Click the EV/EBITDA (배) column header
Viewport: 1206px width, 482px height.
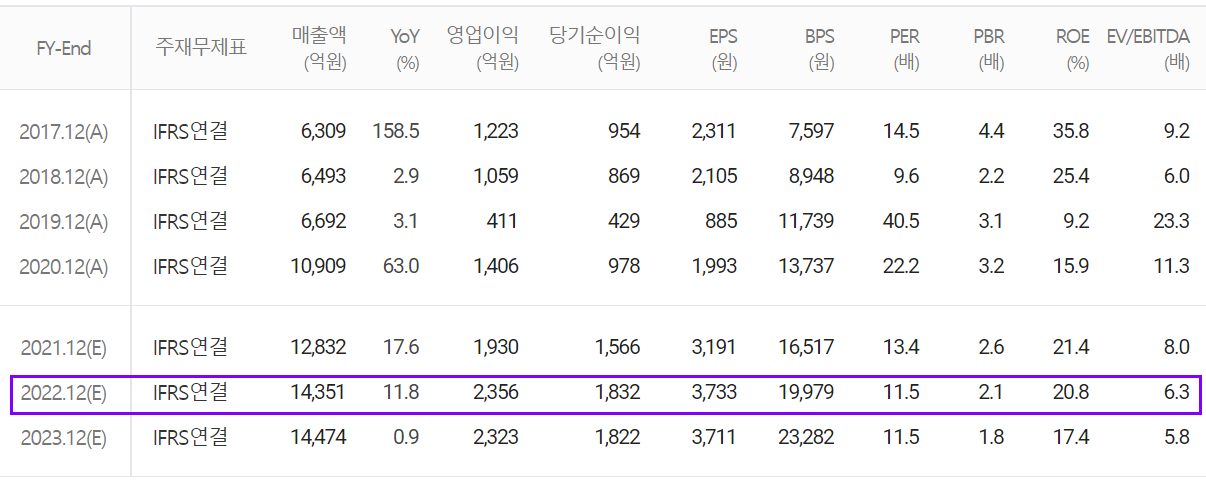(x=1148, y=48)
